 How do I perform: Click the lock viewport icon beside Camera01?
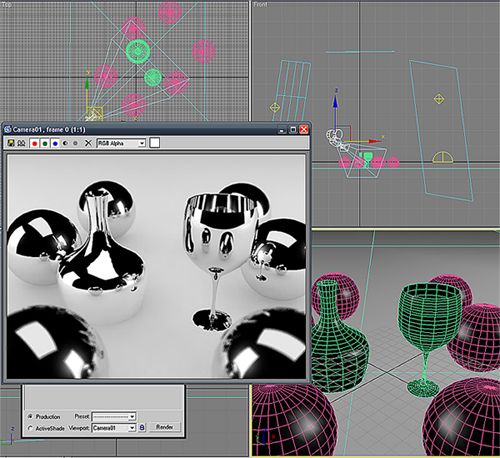pyautogui.click(x=142, y=428)
